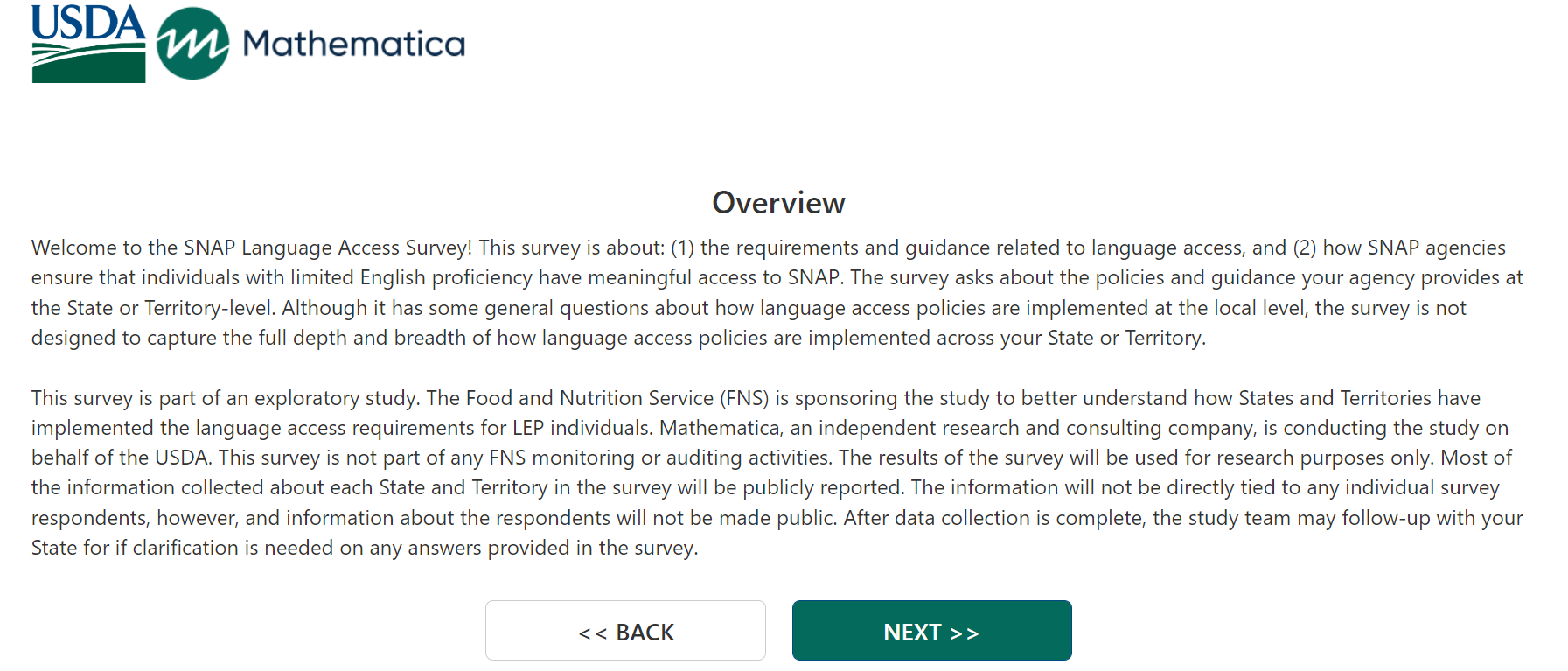
Task: Click the green field graphic under USDA
Action: (88, 66)
